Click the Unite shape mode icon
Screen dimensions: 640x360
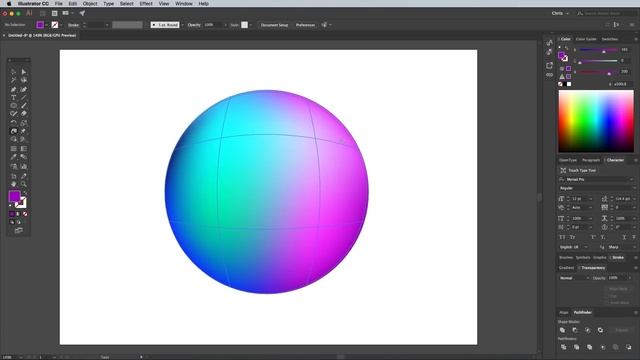tap(562, 330)
